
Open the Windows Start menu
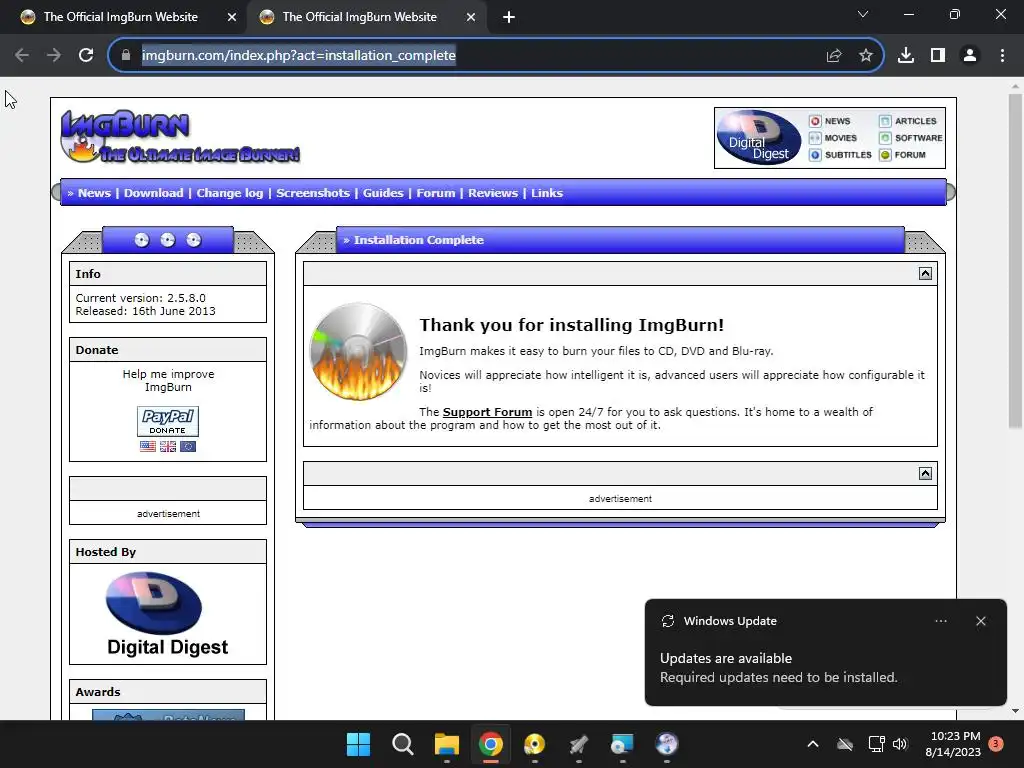pyautogui.click(x=358, y=744)
